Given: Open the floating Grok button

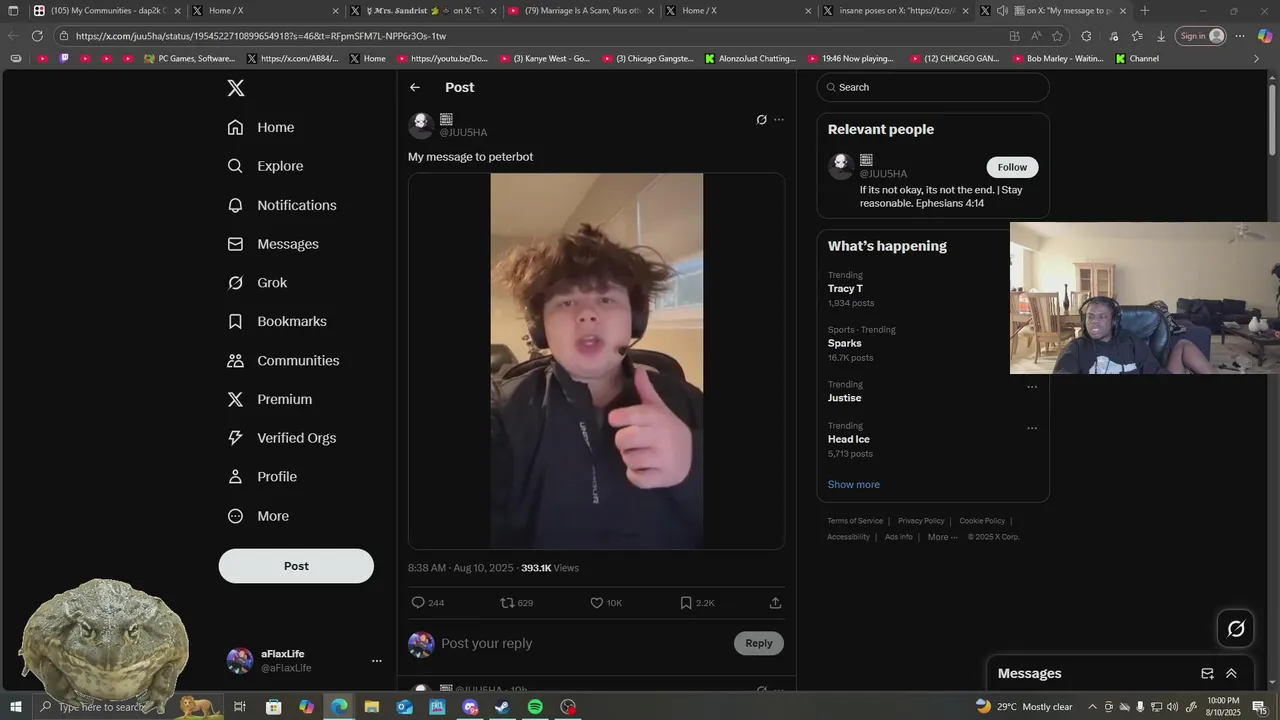Looking at the screenshot, I should 1236,629.
